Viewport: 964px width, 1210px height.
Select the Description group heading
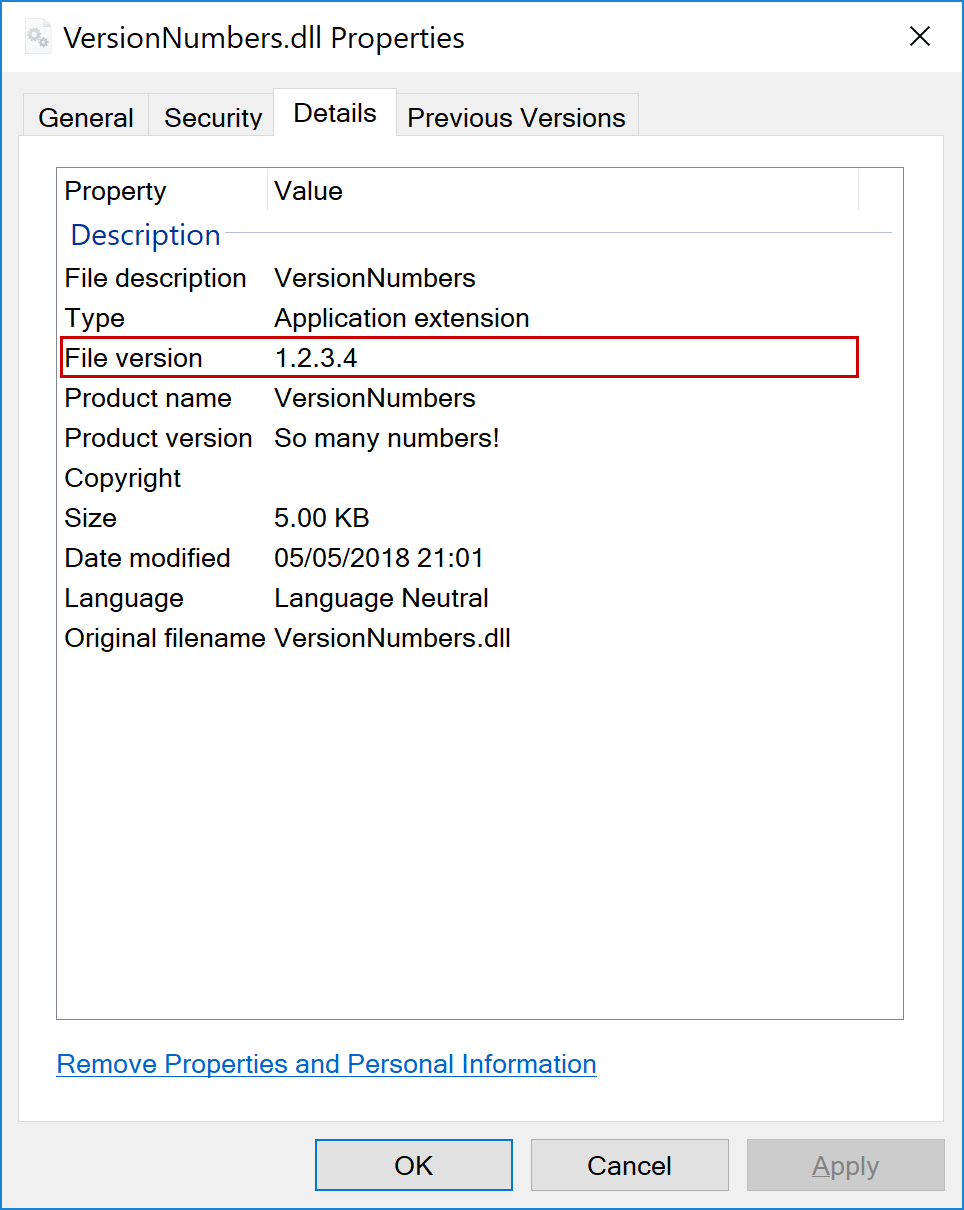point(146,235)
